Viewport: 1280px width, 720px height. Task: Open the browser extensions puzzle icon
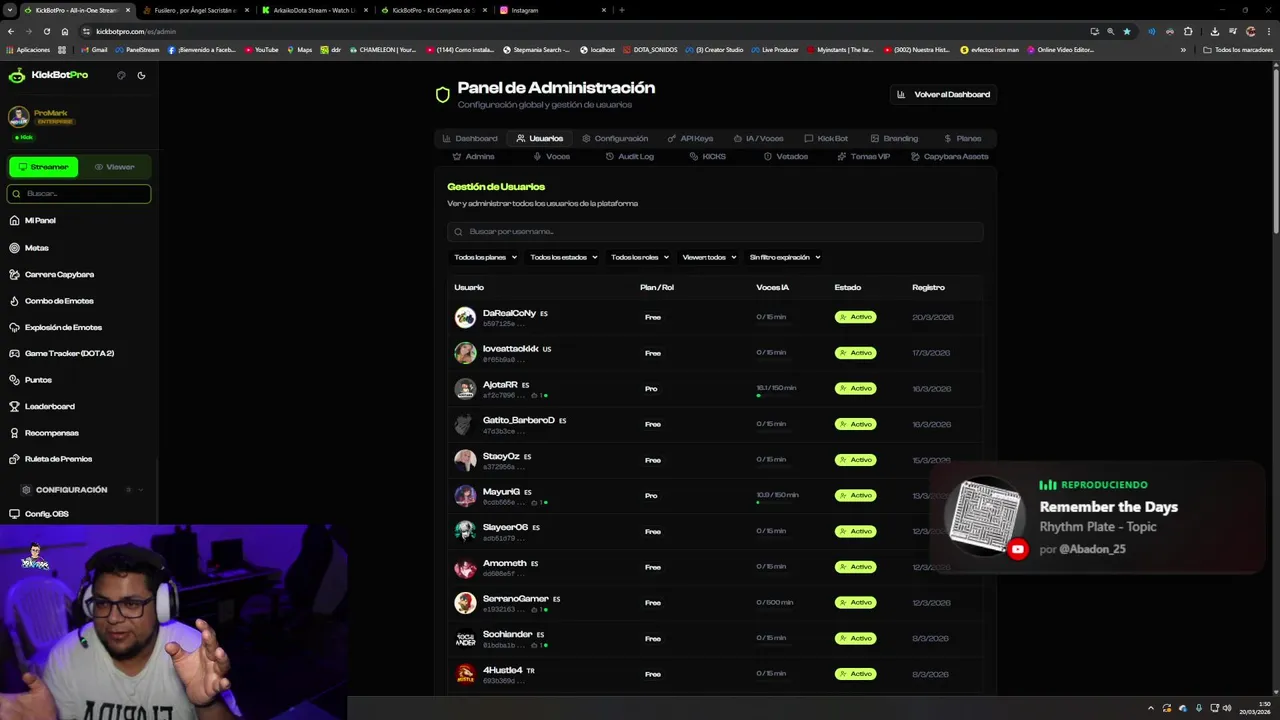pyautogui.click(x=1188, y=31)
